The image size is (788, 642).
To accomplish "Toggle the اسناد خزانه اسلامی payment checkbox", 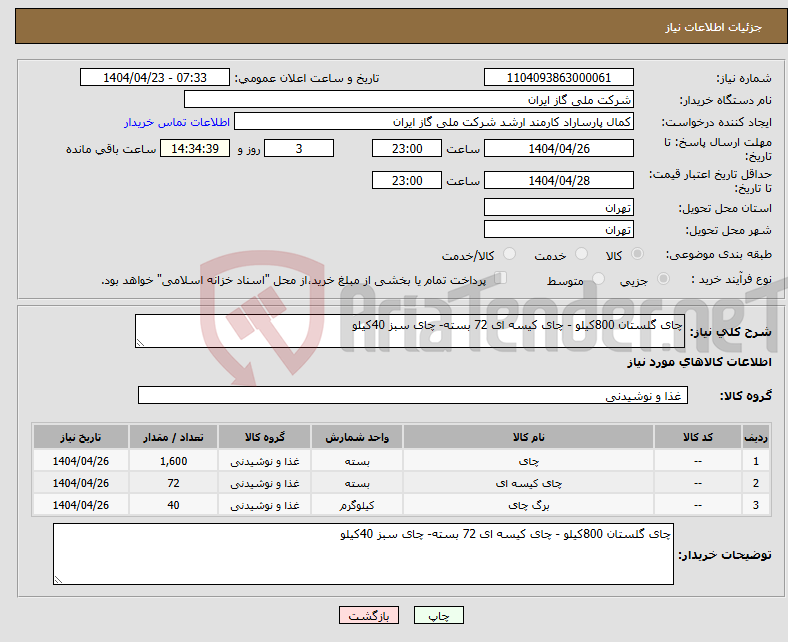I will (501, 278).
